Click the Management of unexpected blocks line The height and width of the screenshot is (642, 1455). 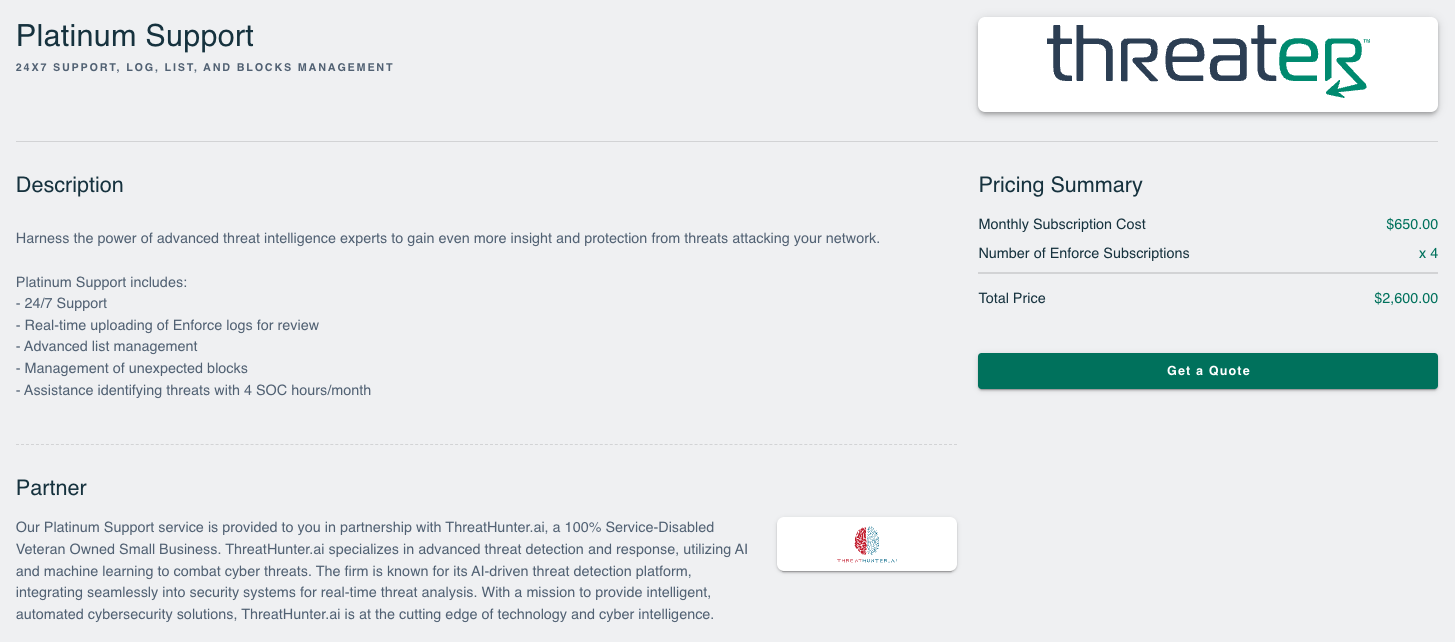click(132, 368)
